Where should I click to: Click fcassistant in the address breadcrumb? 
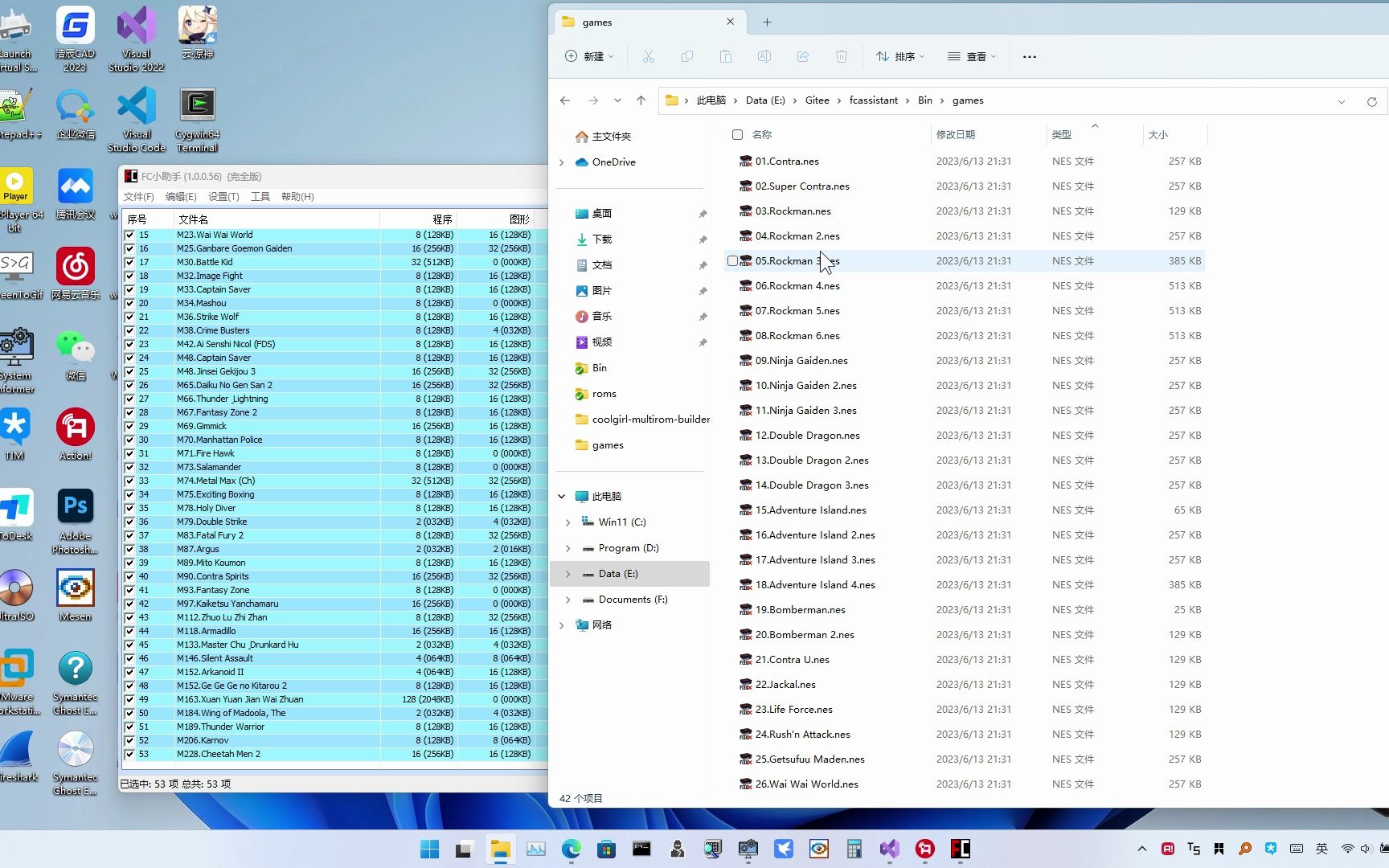[x=873, y=100]
